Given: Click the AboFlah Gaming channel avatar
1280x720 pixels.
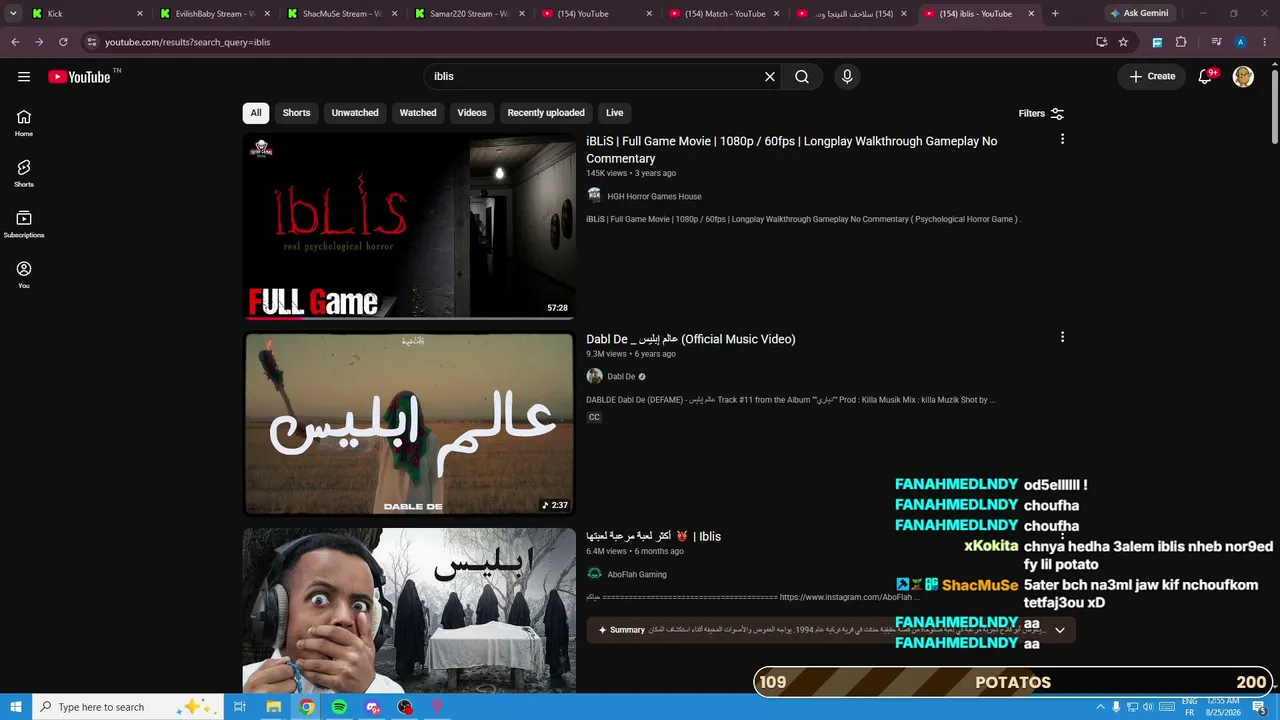Looking at the screenshot, I should click(x=594, y=574).
